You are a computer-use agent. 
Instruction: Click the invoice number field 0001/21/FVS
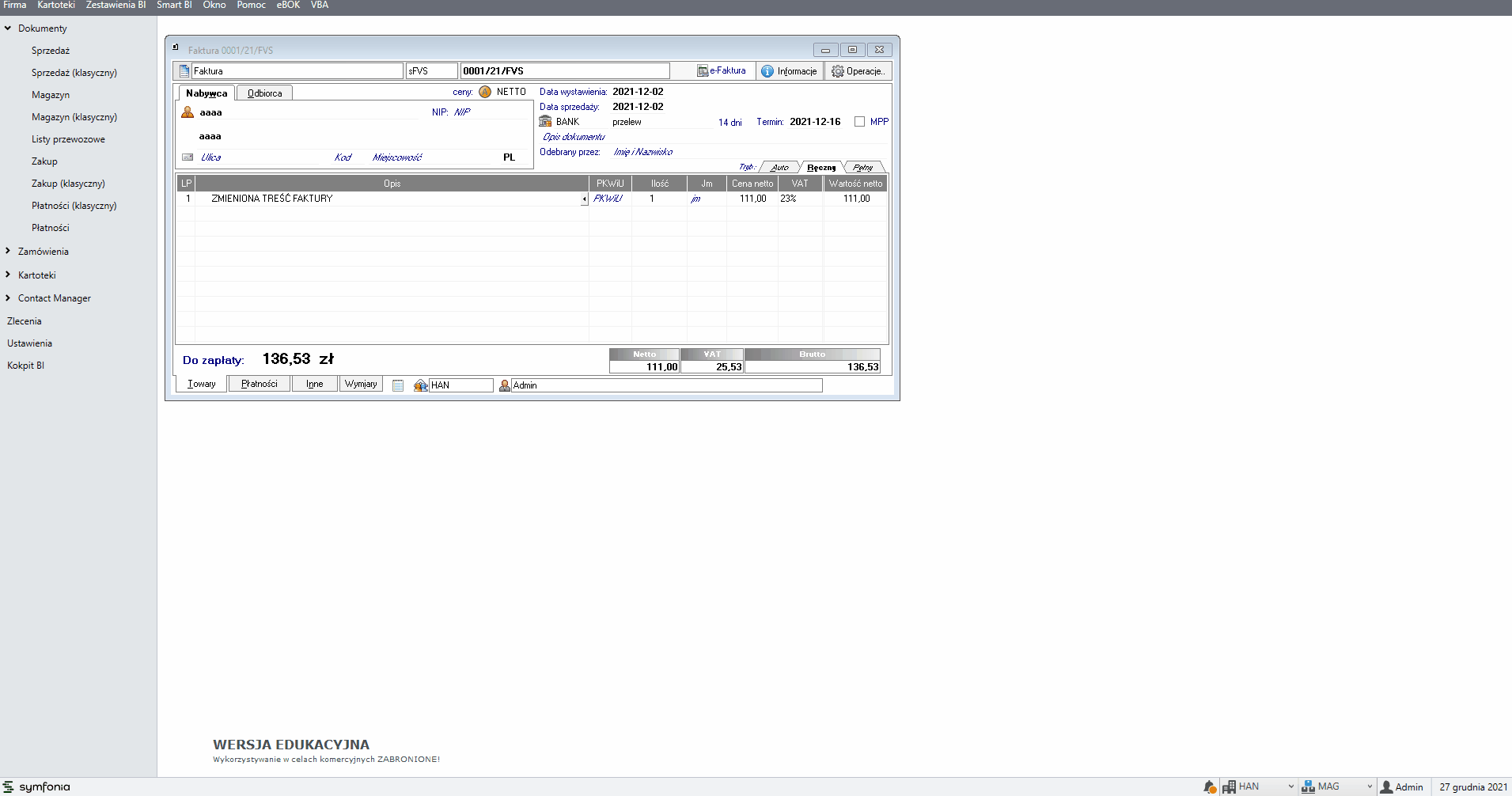point(564,71)
